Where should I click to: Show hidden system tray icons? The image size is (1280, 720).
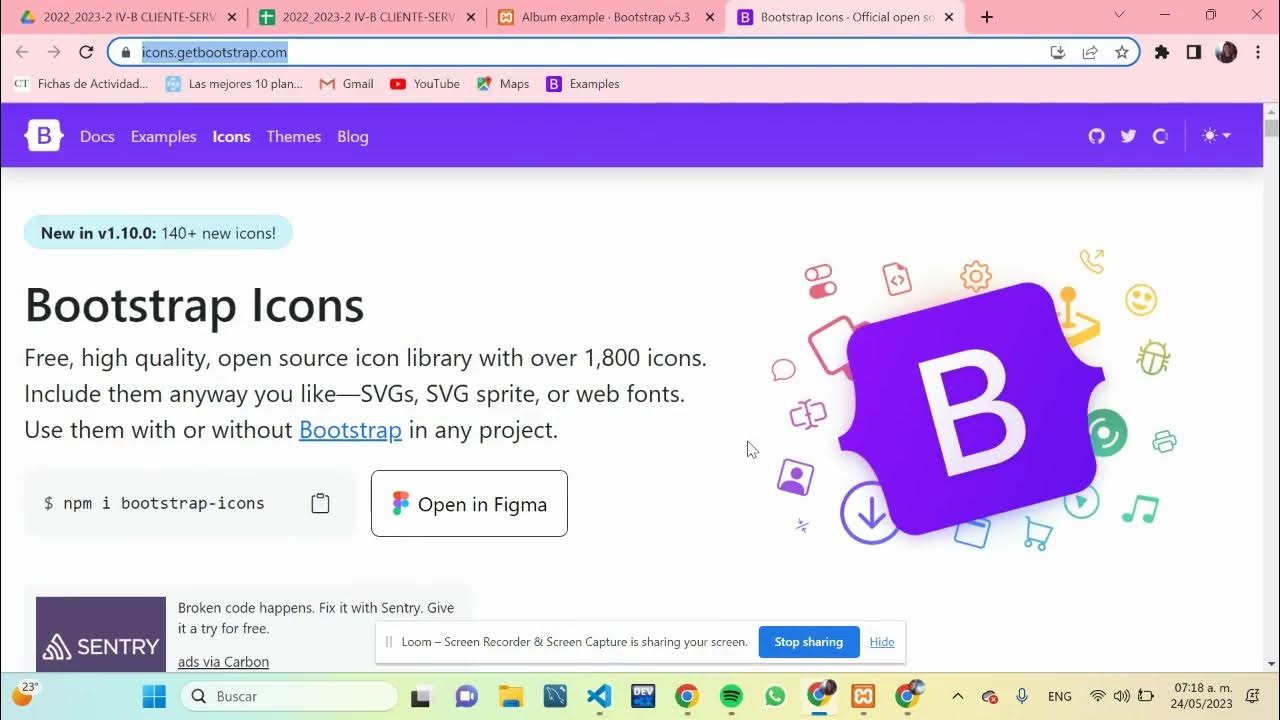tap(957, 696)
